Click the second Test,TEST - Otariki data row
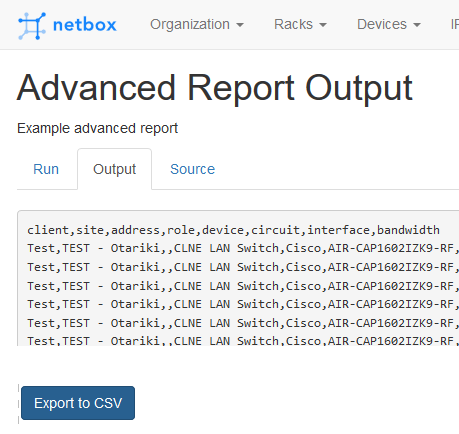 point(243,267)
